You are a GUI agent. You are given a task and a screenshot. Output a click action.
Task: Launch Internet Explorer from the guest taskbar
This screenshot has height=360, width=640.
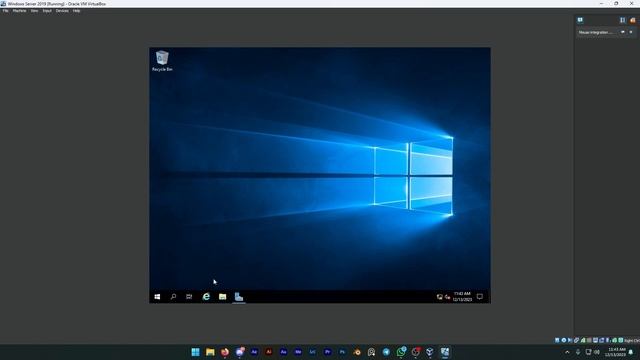[206, 297]
